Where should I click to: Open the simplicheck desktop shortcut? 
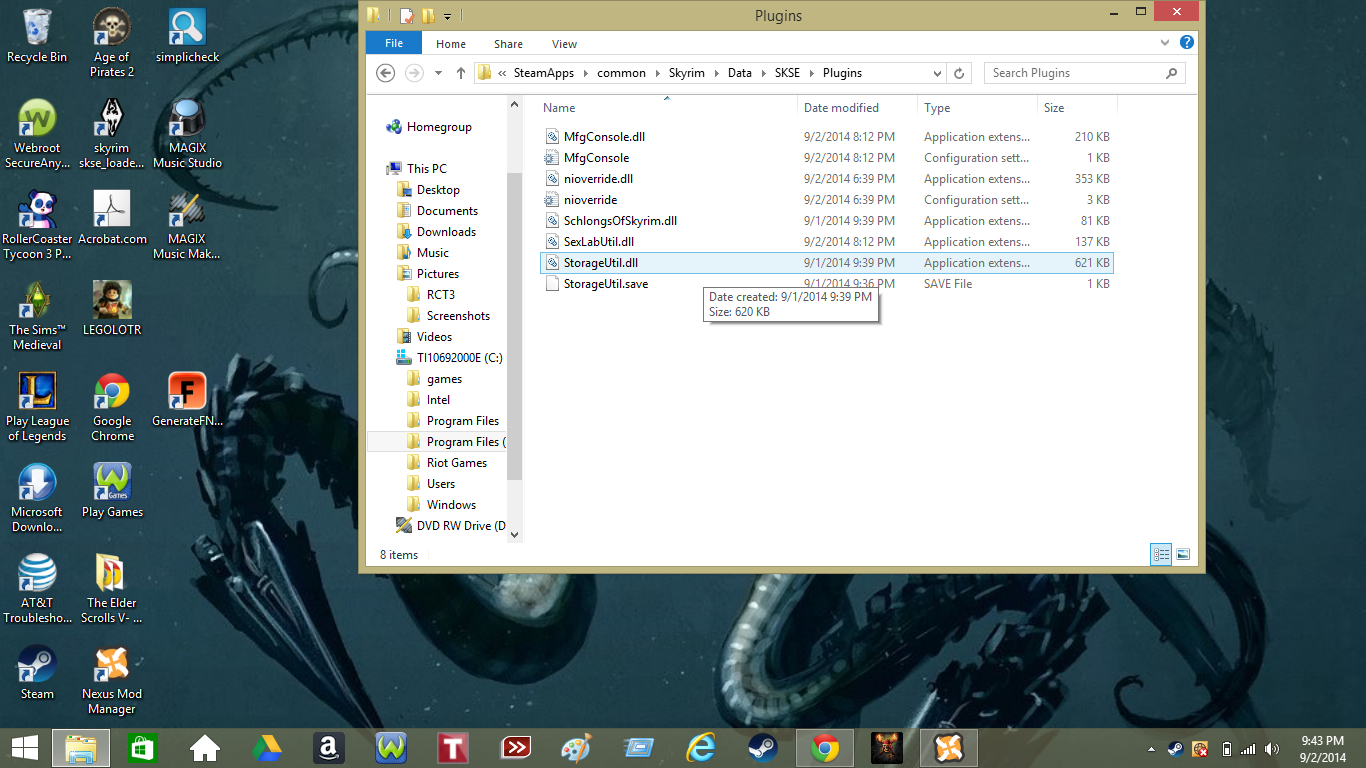coord(187,36)
